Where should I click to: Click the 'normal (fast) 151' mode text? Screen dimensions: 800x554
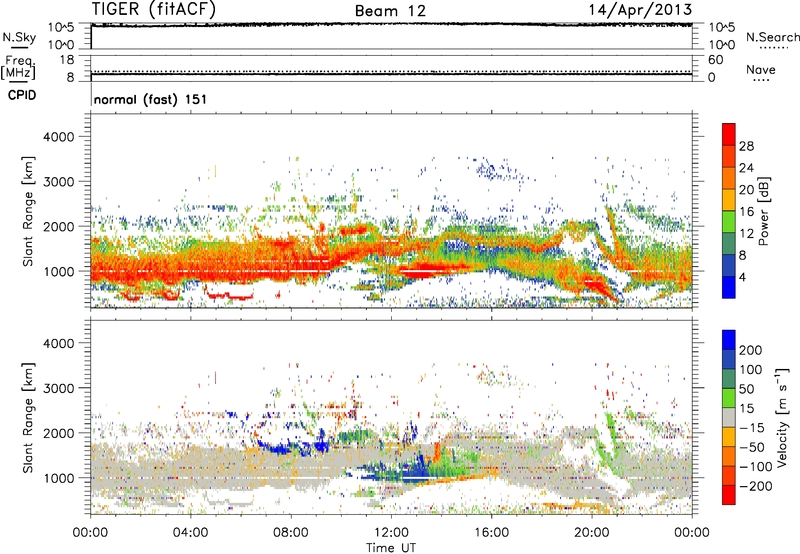[x=151, y=99]
